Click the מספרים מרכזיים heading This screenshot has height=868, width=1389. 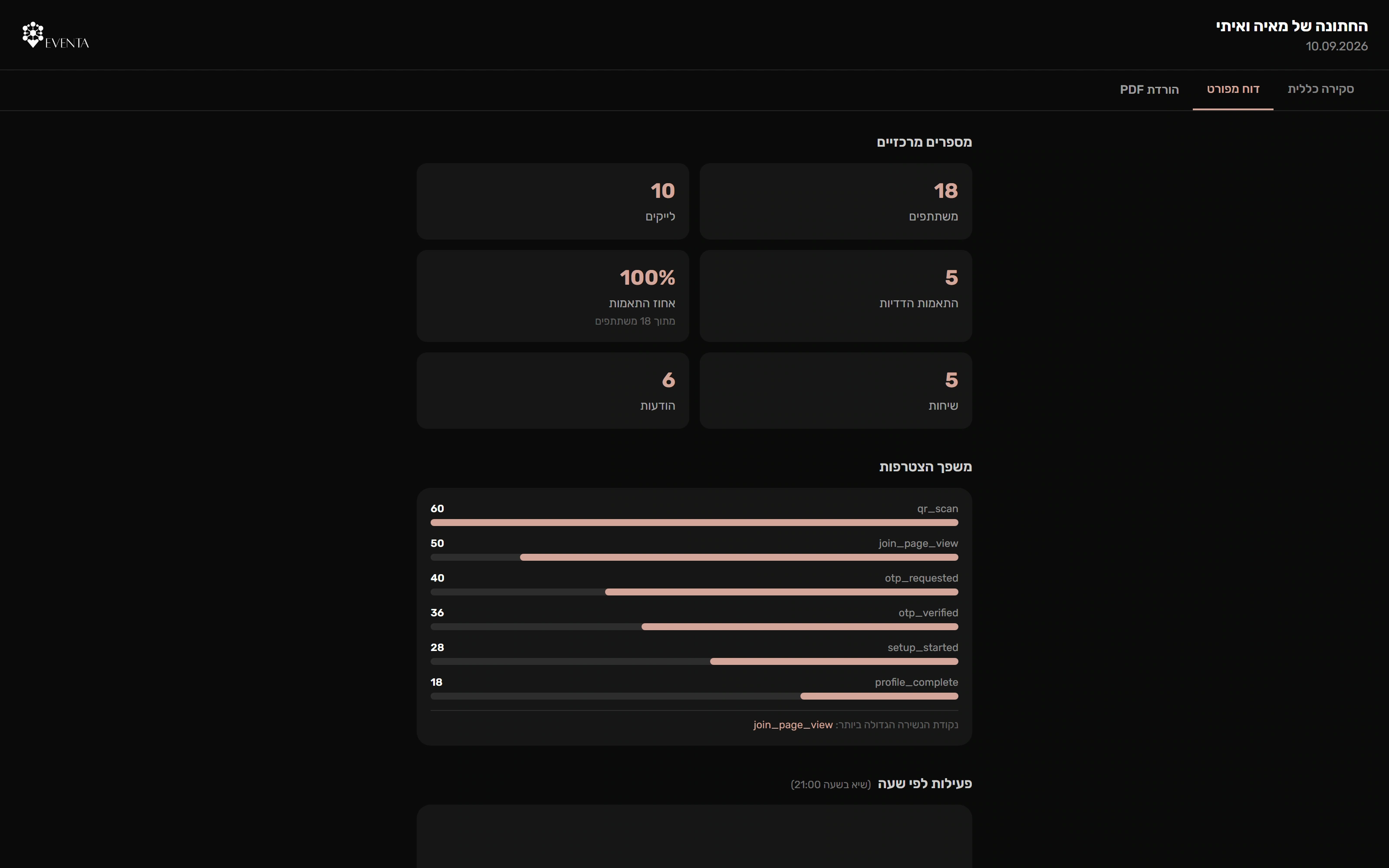(924, 142)
